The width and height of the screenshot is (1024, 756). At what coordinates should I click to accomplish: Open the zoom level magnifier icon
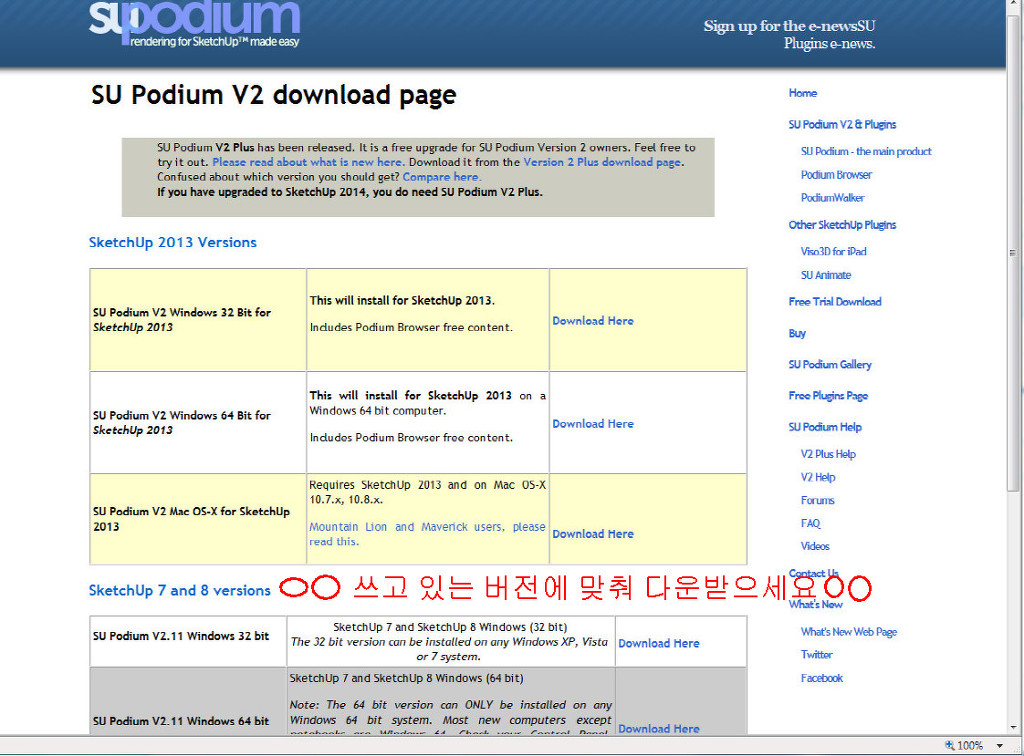950,746
